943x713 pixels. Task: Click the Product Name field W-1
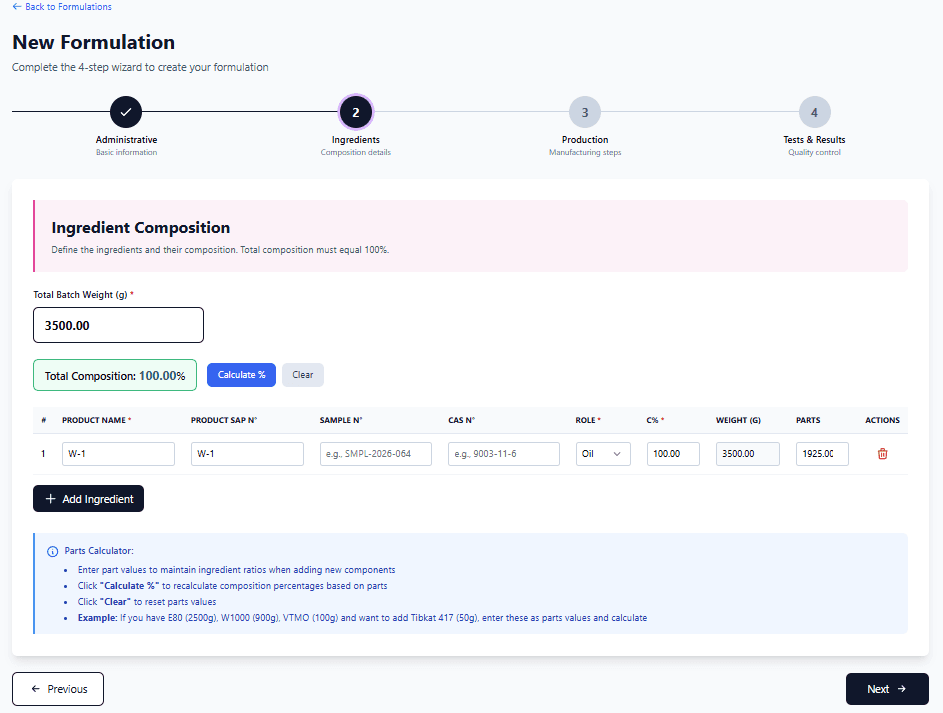click(118, 454)
